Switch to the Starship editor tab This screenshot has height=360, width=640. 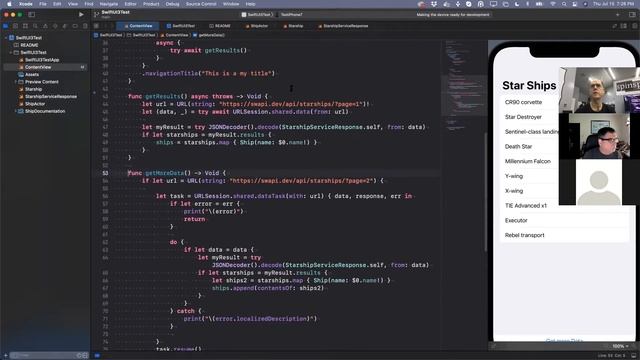[293, 26]
